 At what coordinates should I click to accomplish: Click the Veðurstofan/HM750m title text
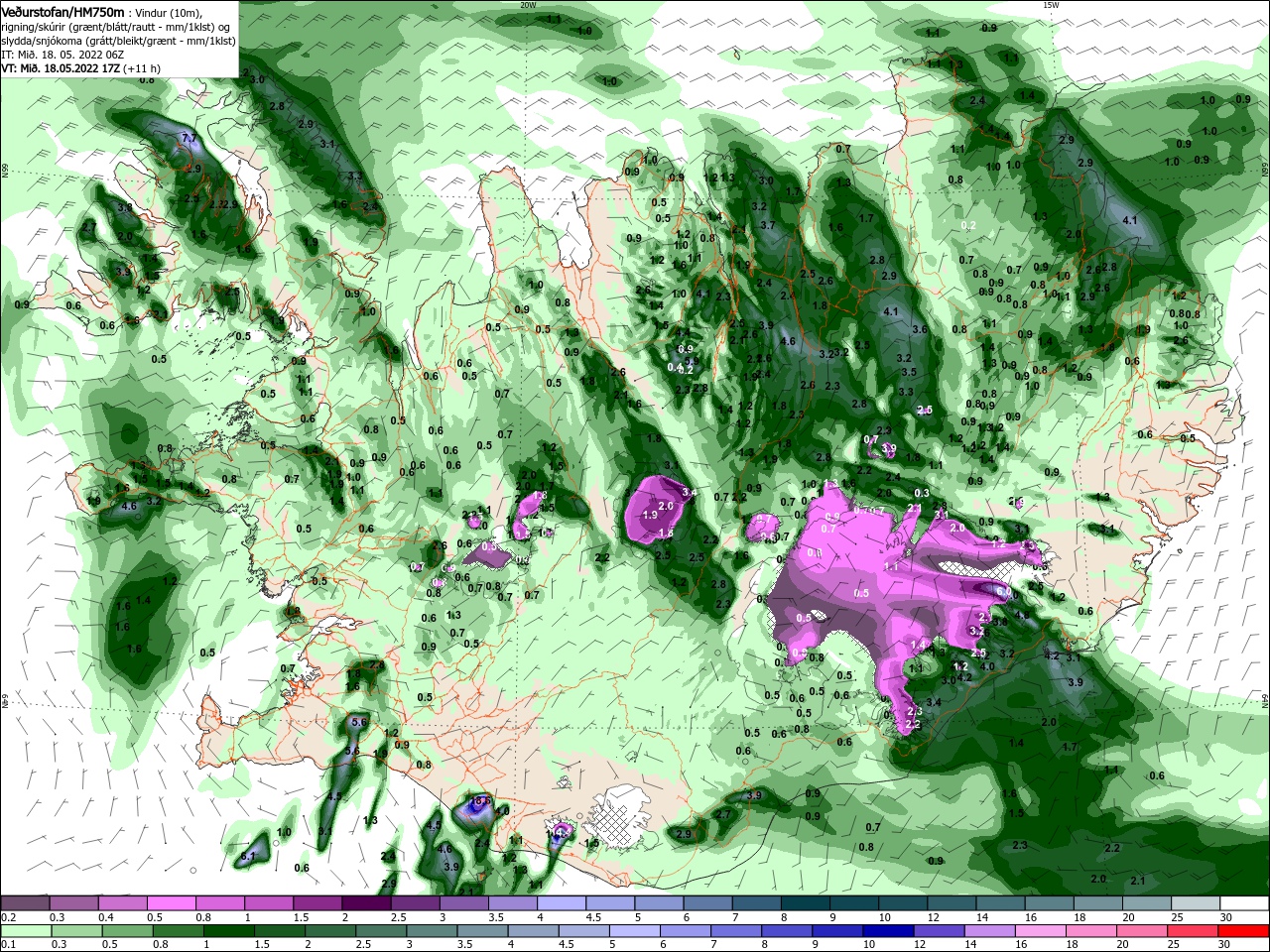tap(63, 11)
